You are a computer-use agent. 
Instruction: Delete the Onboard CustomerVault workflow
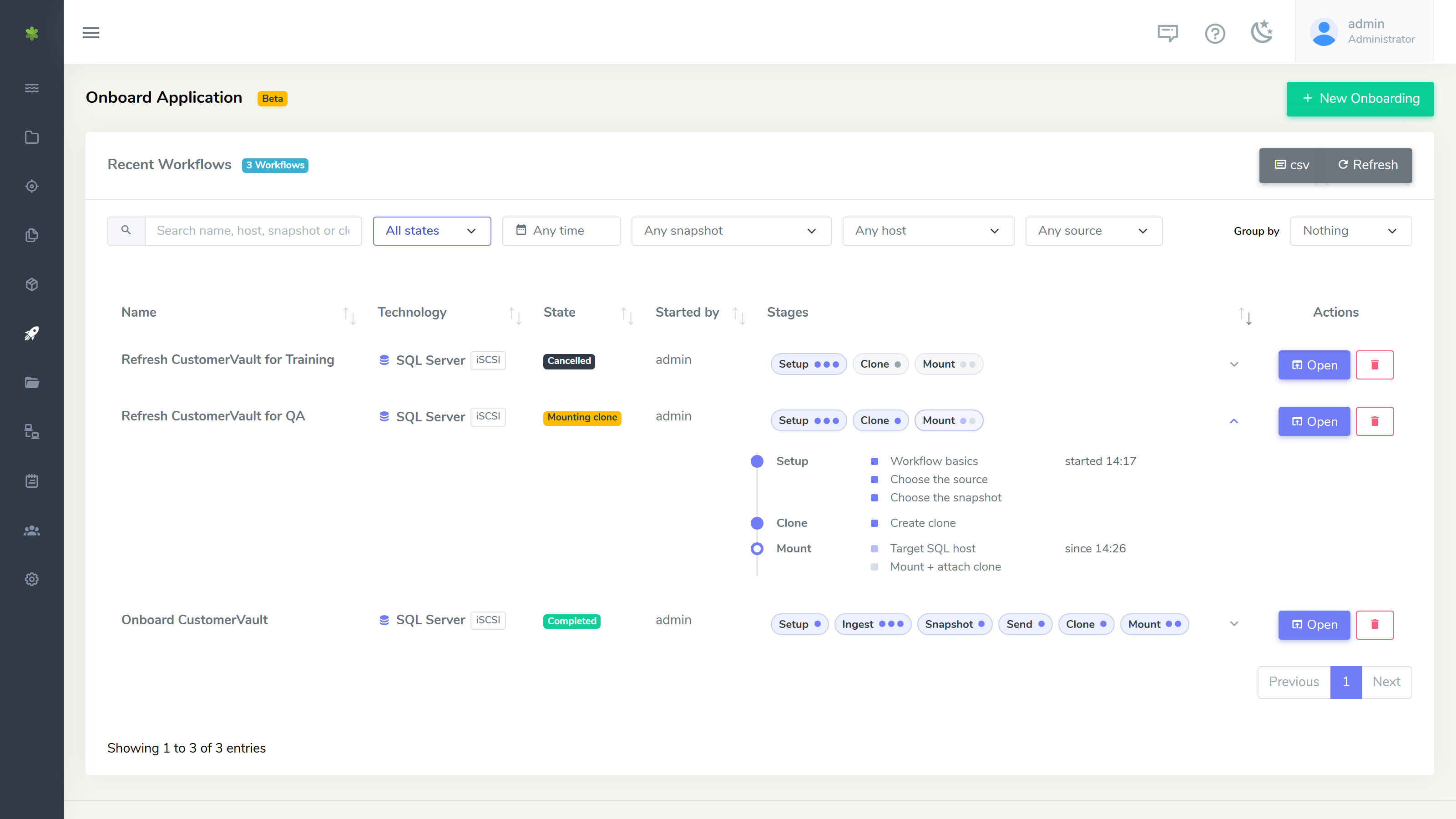coord(1375,625)
